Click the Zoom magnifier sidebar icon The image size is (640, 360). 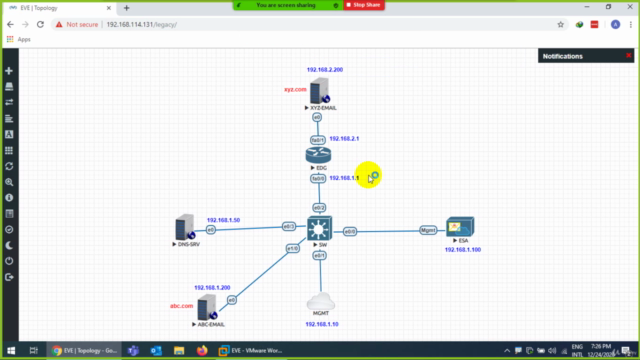point(9,182)
